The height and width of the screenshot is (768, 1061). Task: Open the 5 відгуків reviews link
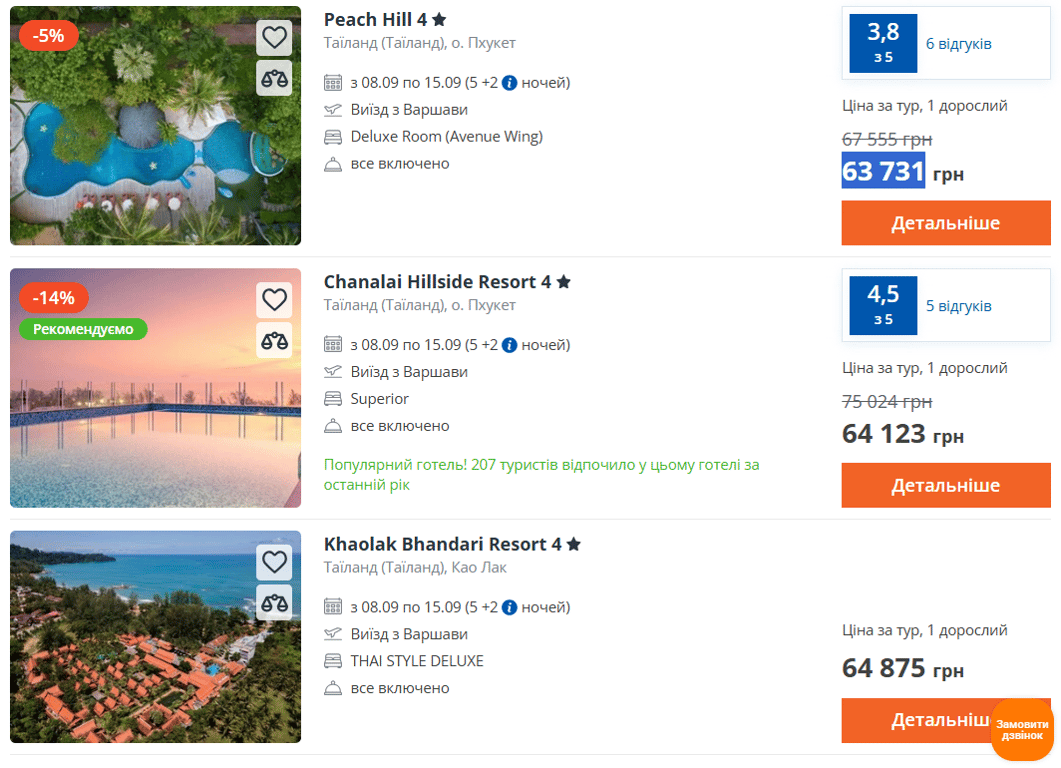[x=958, y=306]
